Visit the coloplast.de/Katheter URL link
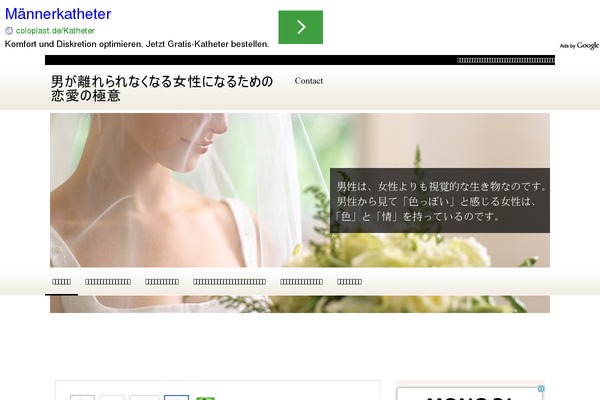The height and width of the screenshot is (400, 600). (x=55, y=31)
